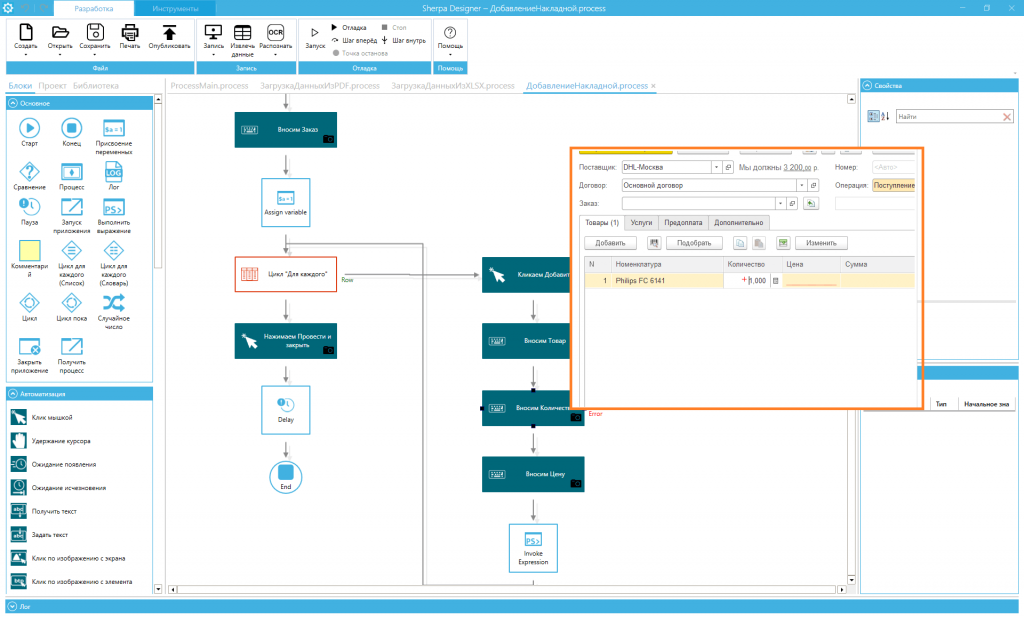1024x617 pixels.
Task: Switch to the Инструменты ribbon tab
Action: point(175,8)
